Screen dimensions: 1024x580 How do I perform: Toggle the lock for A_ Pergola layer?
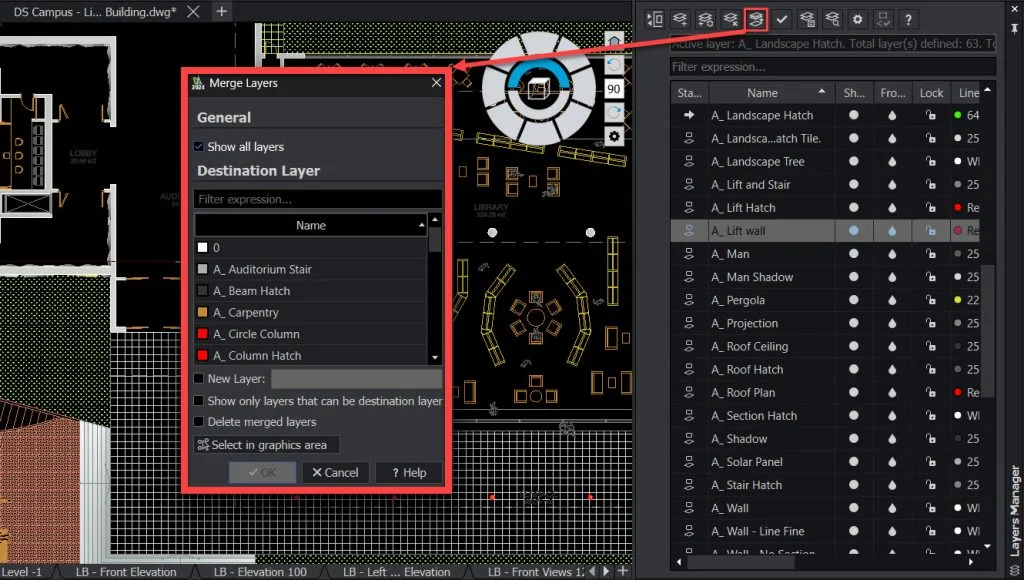click(931, 300)
